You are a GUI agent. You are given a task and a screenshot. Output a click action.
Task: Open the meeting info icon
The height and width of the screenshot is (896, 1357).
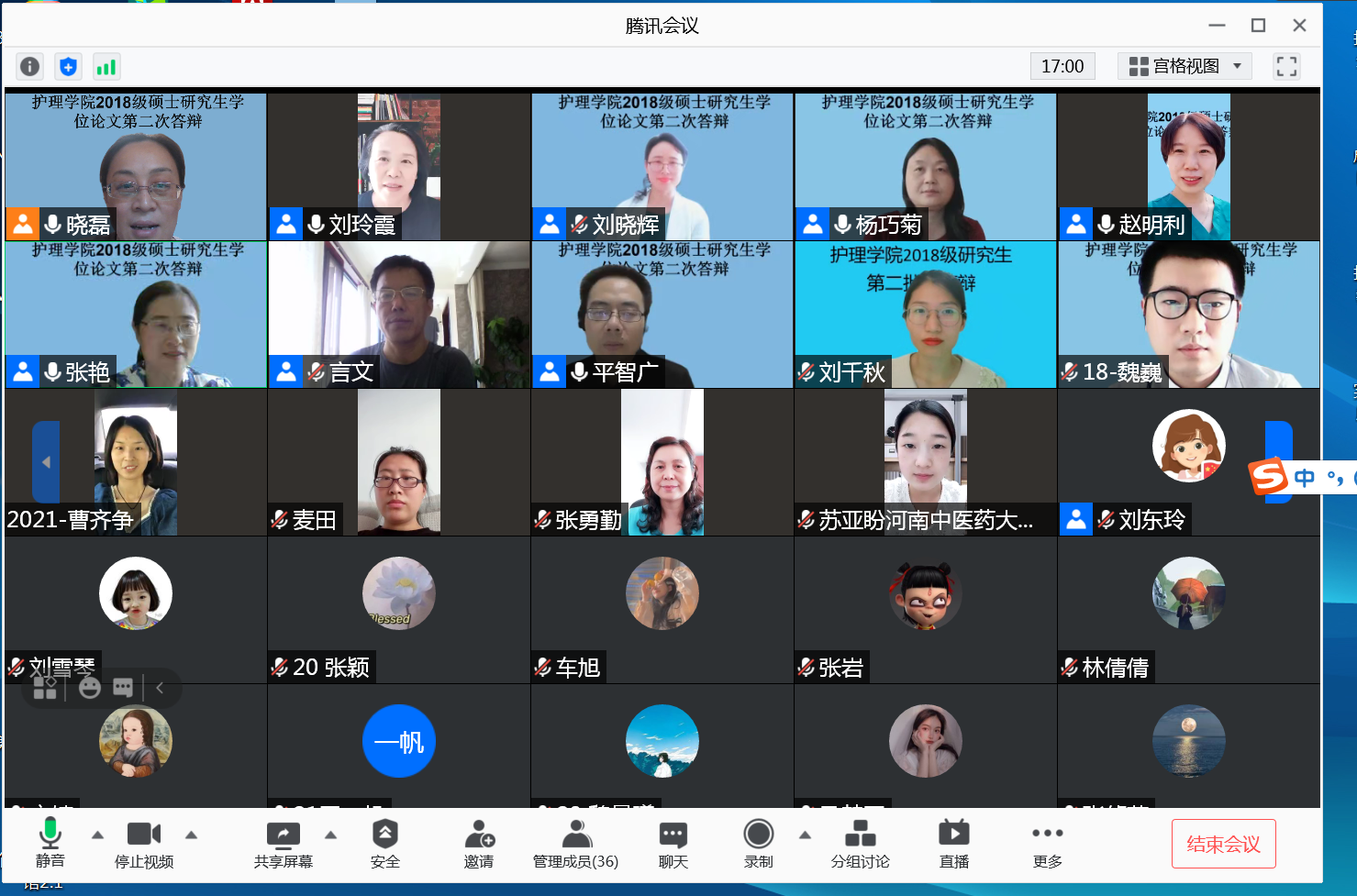point(29,66)
